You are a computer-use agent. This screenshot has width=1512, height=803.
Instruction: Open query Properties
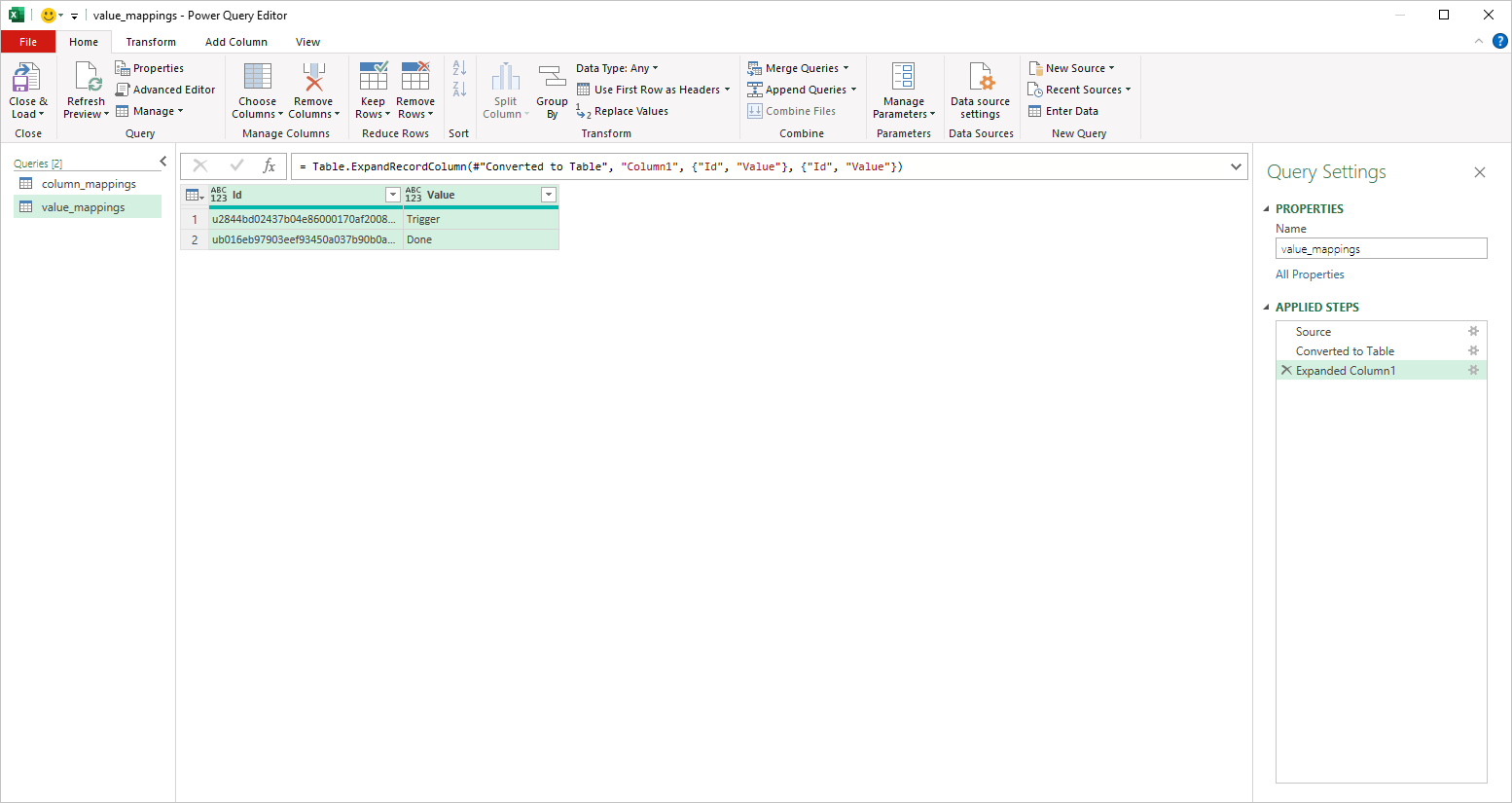149,68
